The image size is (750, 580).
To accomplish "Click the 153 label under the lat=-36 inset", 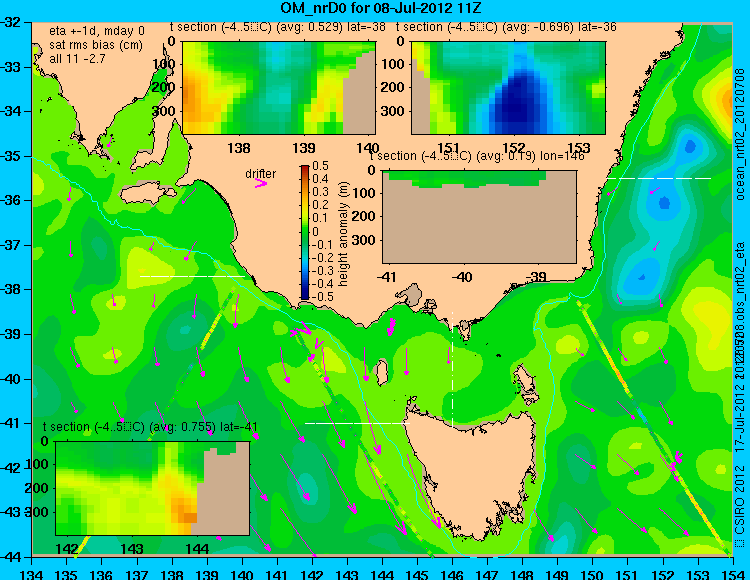I will [x=579, y=148].
